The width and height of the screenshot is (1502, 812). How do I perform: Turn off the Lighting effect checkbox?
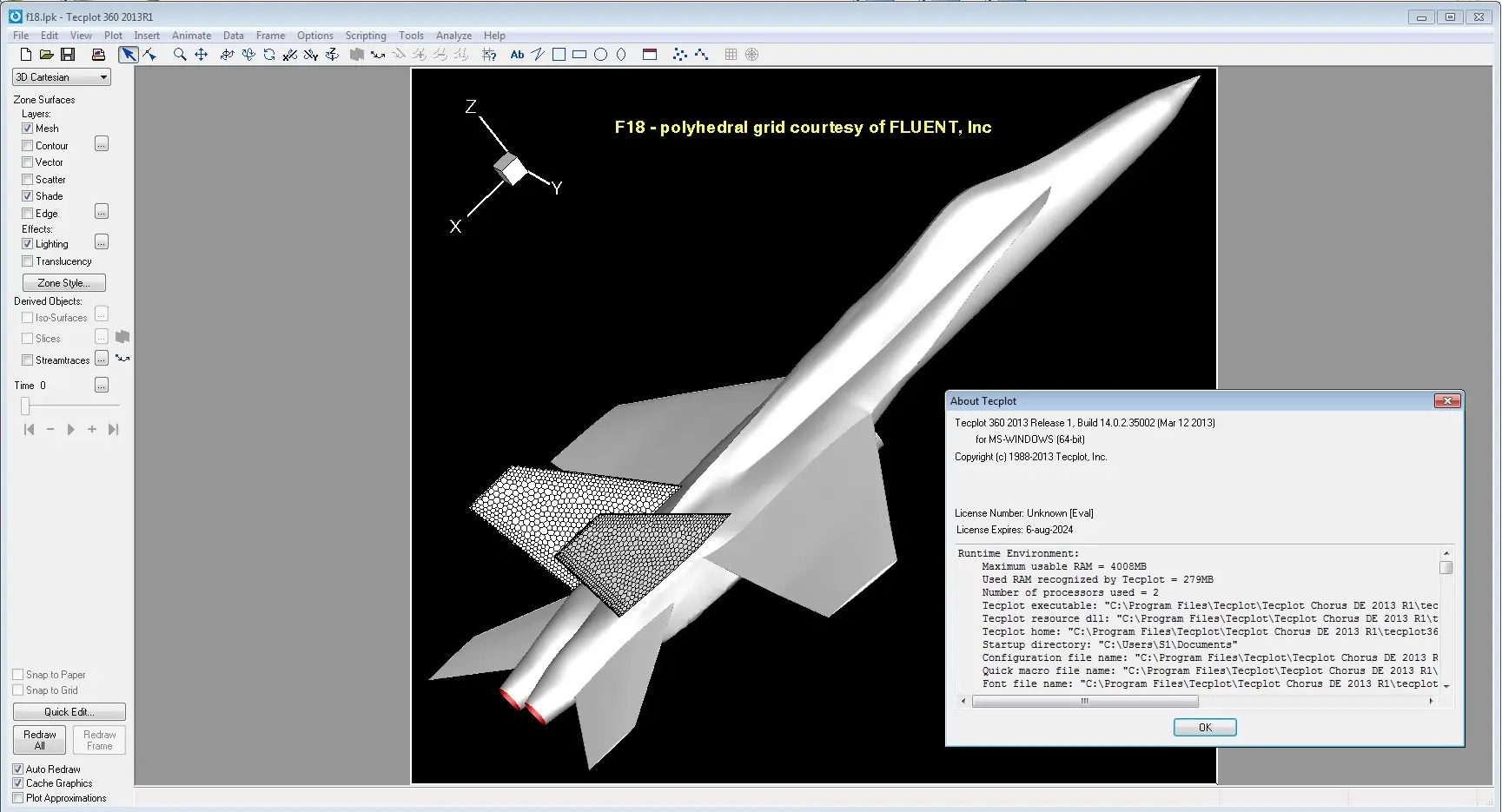pos(27,243)
